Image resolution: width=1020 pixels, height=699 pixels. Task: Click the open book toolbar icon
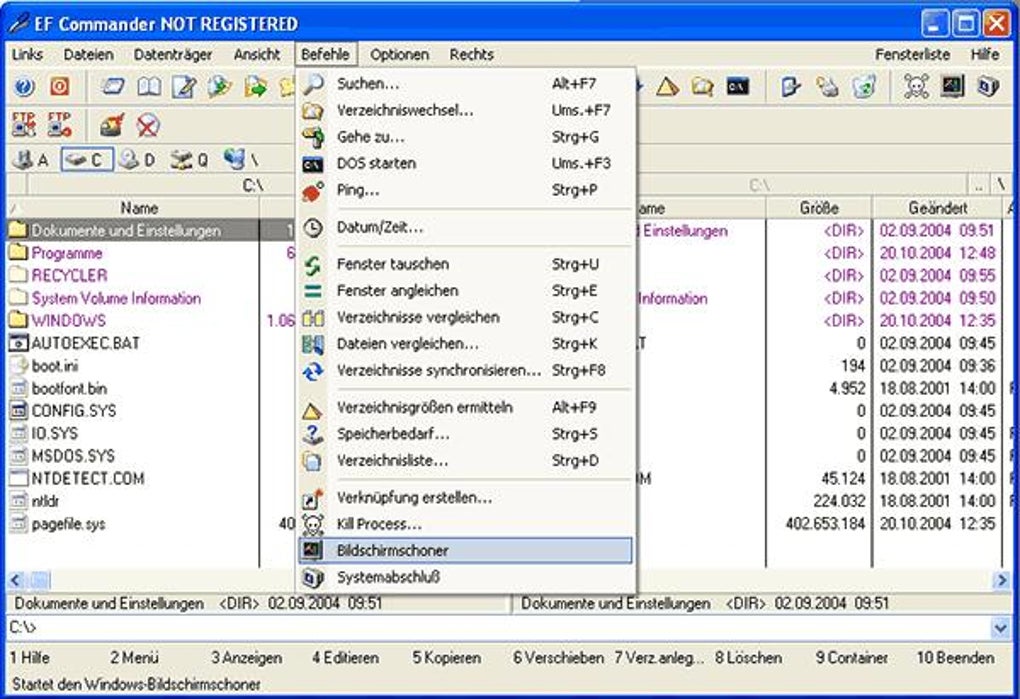149,86
